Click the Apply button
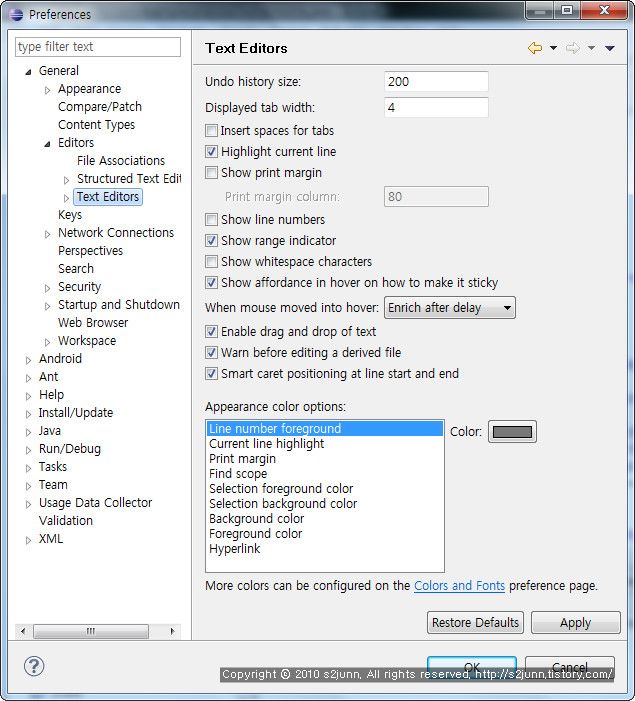The image size is (635, 701). [x=576, y=622]
